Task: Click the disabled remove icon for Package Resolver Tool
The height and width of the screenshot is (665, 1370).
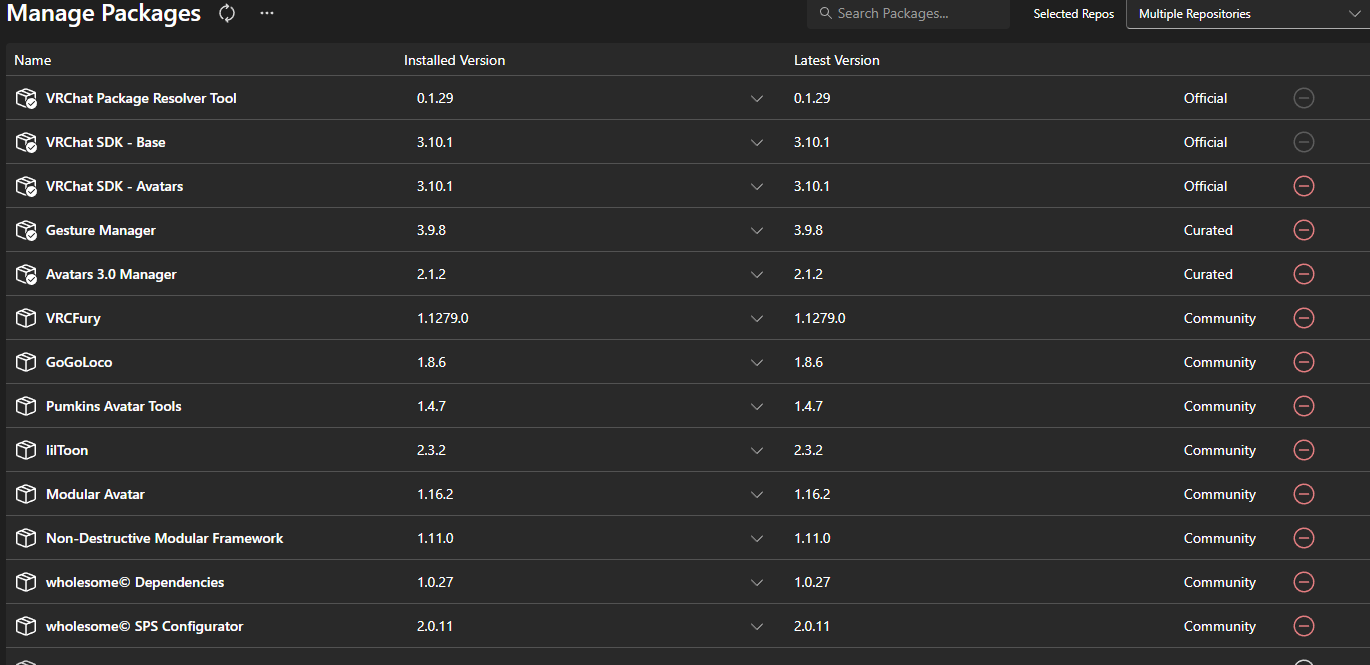Action: coord(1304,98)
